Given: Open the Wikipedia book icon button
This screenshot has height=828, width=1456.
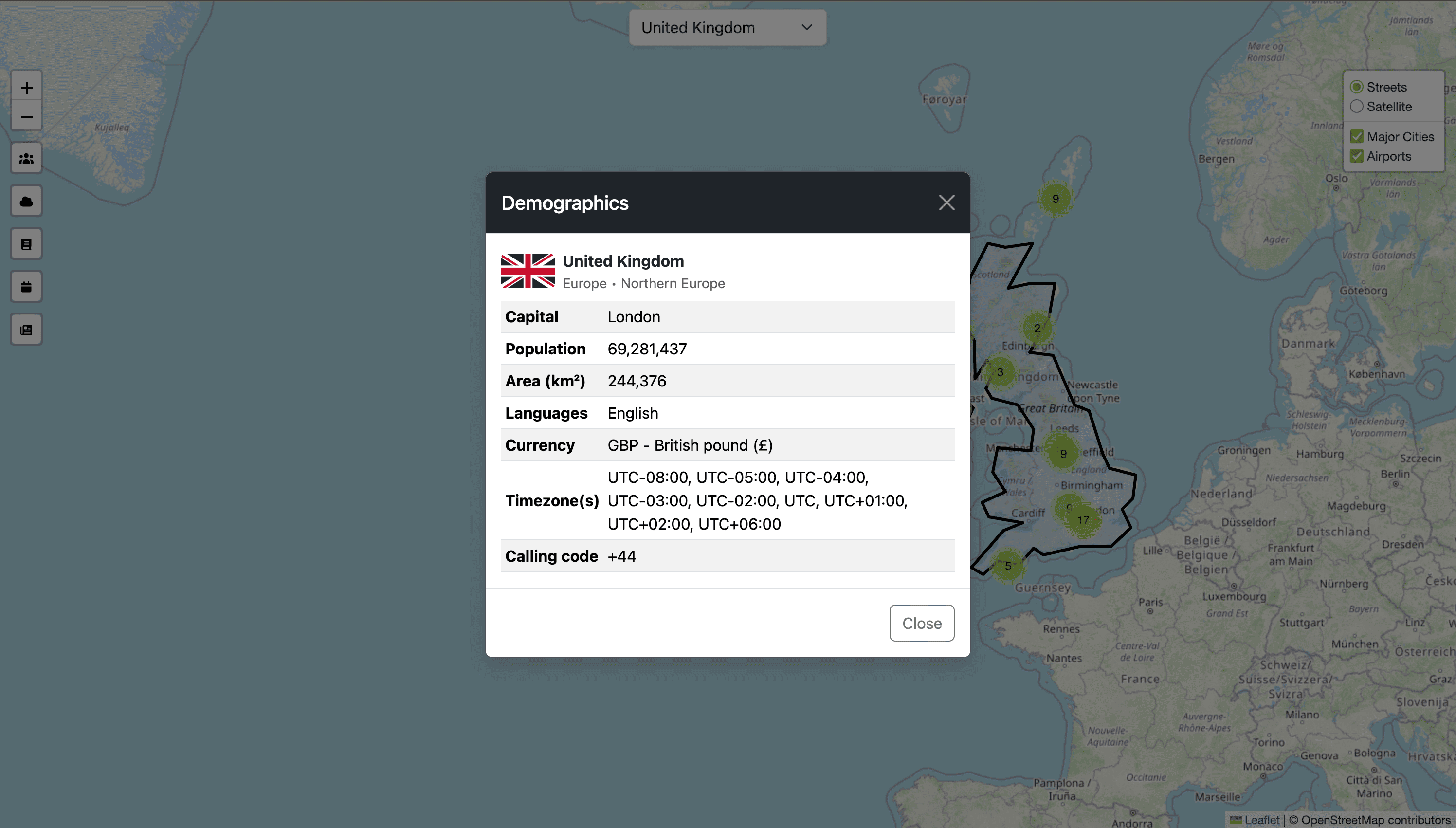Looking at the screenshot, I should click(x=26, y=244).
